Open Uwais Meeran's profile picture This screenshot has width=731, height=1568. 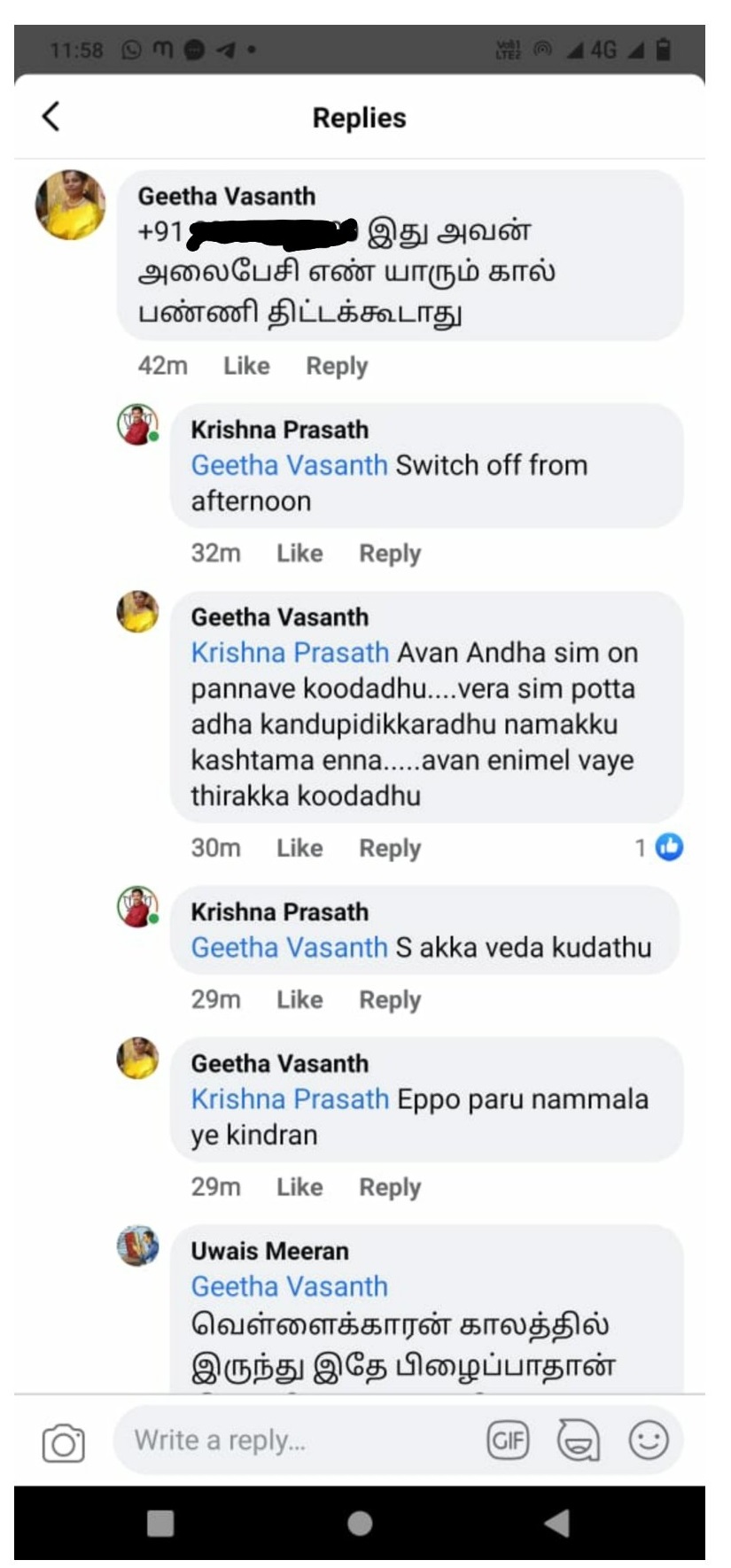click(x=138, y=1246)
